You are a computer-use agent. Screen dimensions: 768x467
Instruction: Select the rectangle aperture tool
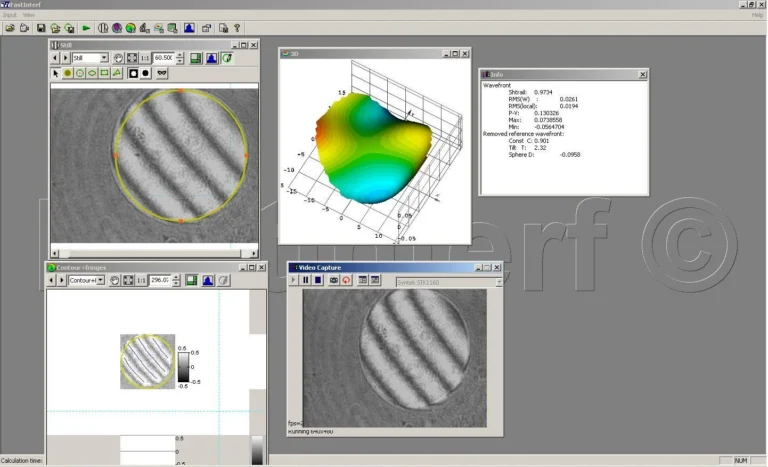(104, 73)
